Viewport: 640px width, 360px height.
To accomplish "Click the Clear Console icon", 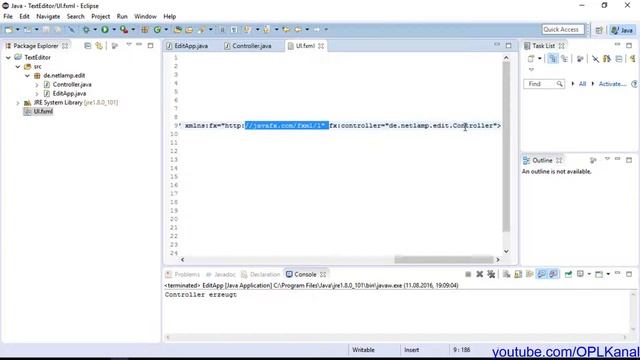I will (x=507, y=274).
